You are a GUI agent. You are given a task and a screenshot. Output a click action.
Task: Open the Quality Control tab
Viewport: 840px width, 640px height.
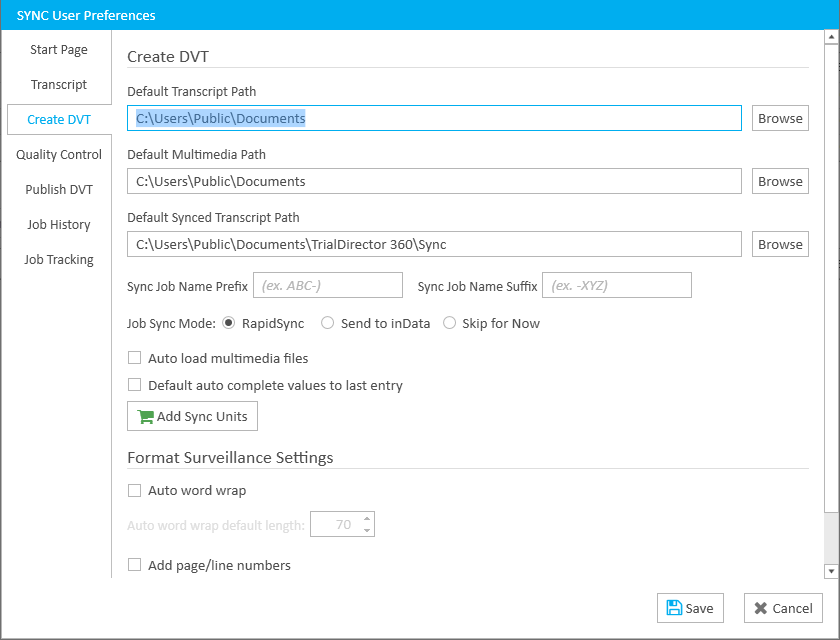click(x=59, y=154)
